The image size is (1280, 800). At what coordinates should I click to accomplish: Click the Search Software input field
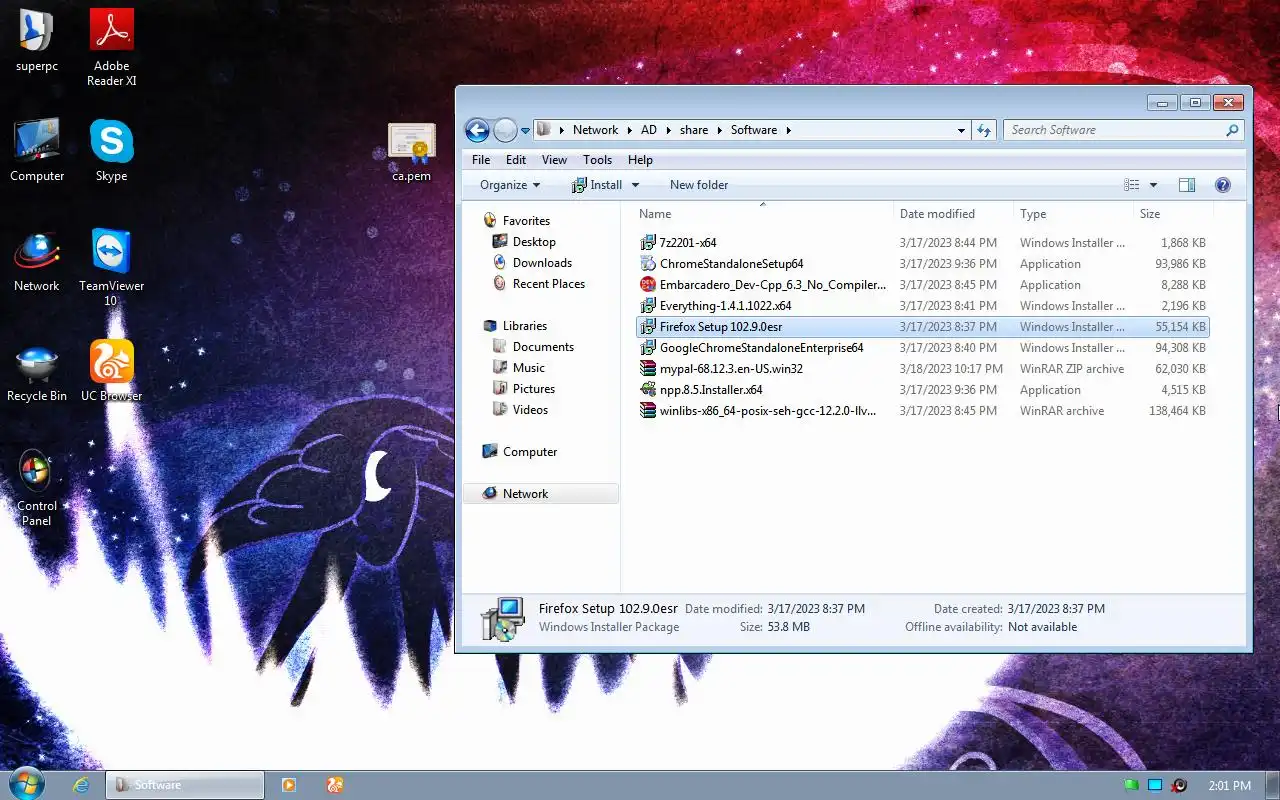pyautogui.click(x=1113, y=130)
